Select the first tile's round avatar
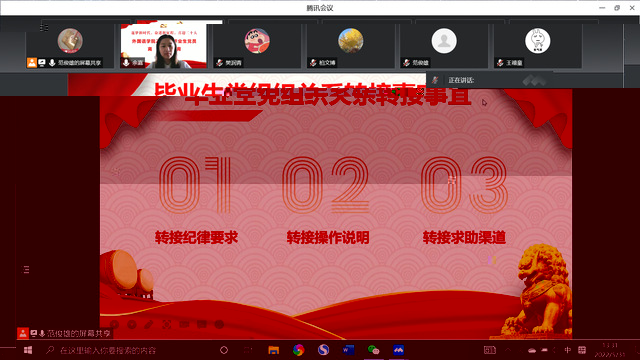This screenshot has width=640, height=360. [x=70, y=41]
